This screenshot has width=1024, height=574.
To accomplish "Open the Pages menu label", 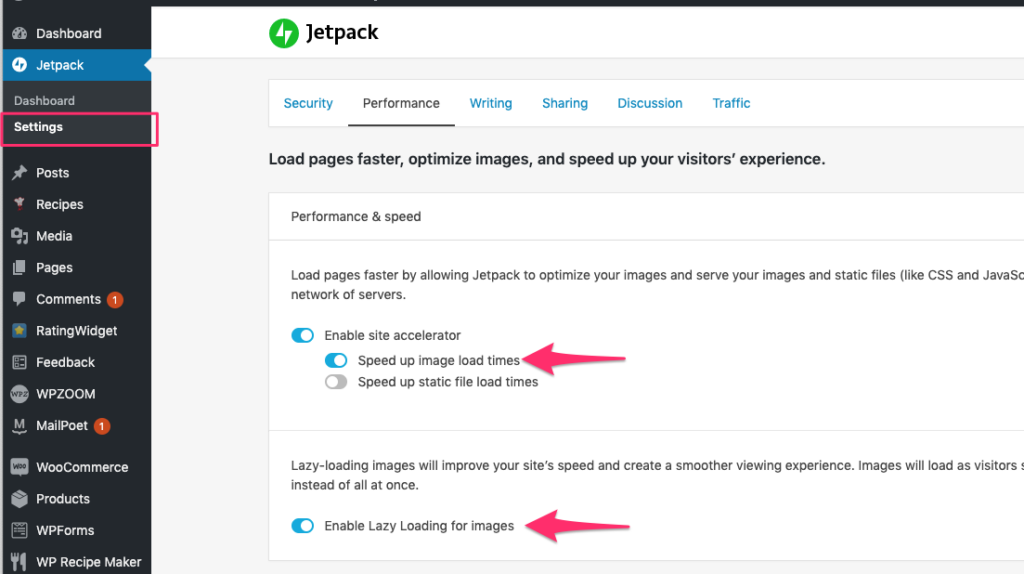I will coord(54,268).
